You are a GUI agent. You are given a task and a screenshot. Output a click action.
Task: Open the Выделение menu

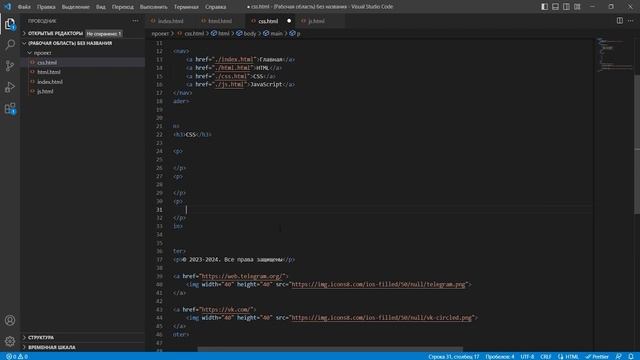click(76, 7)
